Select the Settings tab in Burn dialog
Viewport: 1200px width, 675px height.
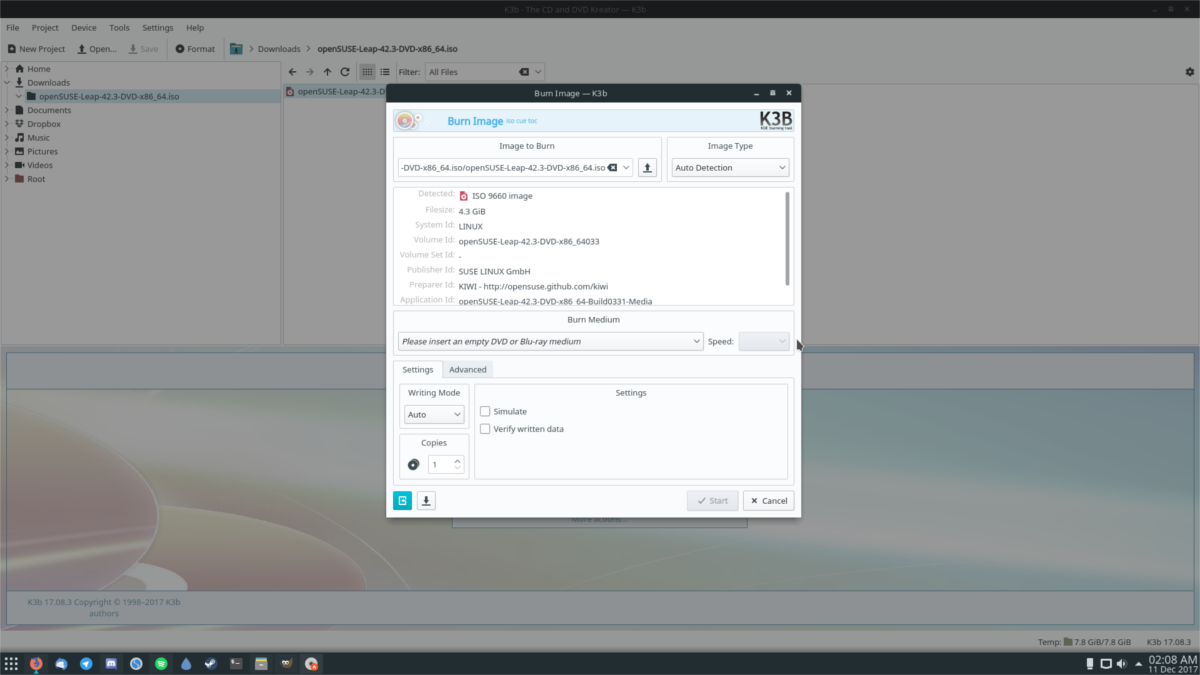[417, 370]
